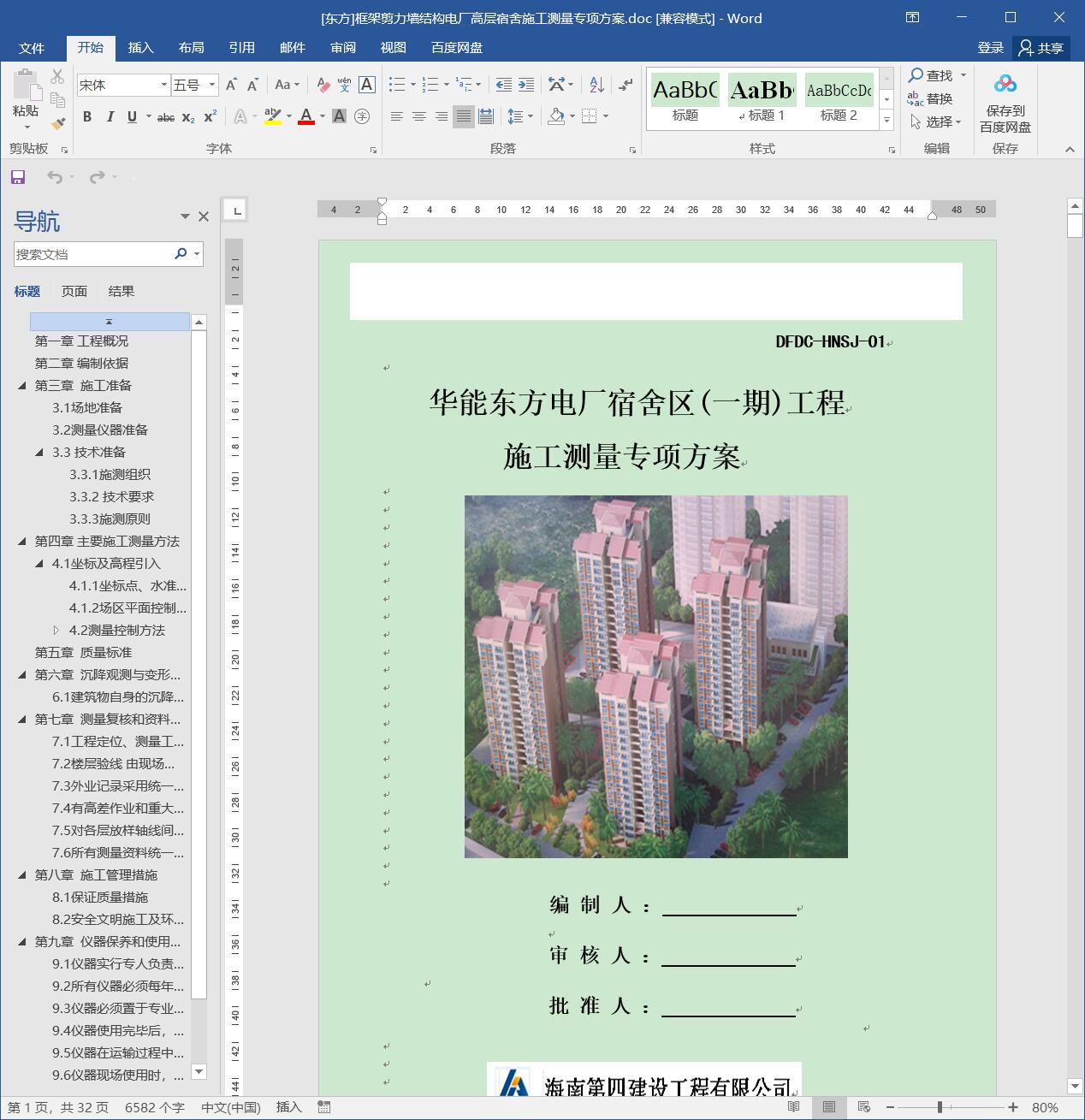Click the macro recording icon in the status bar
Screen dimensions: 1085x1120
coord(323,1107)
